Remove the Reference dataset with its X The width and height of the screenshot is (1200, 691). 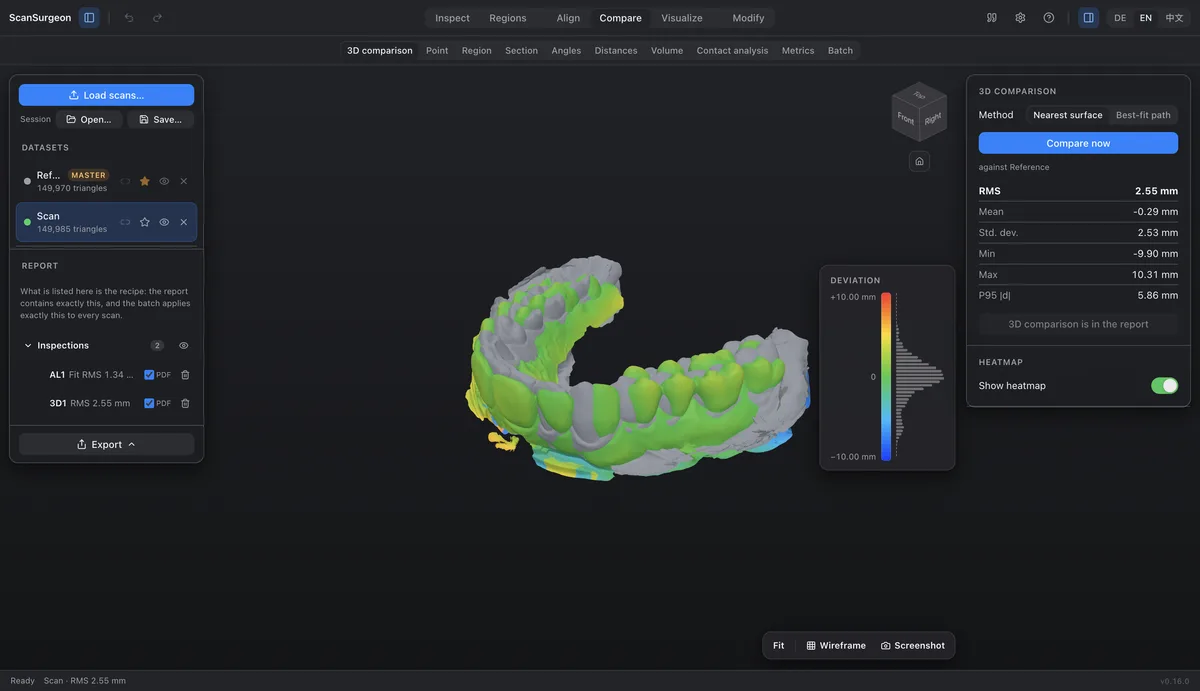184,181
